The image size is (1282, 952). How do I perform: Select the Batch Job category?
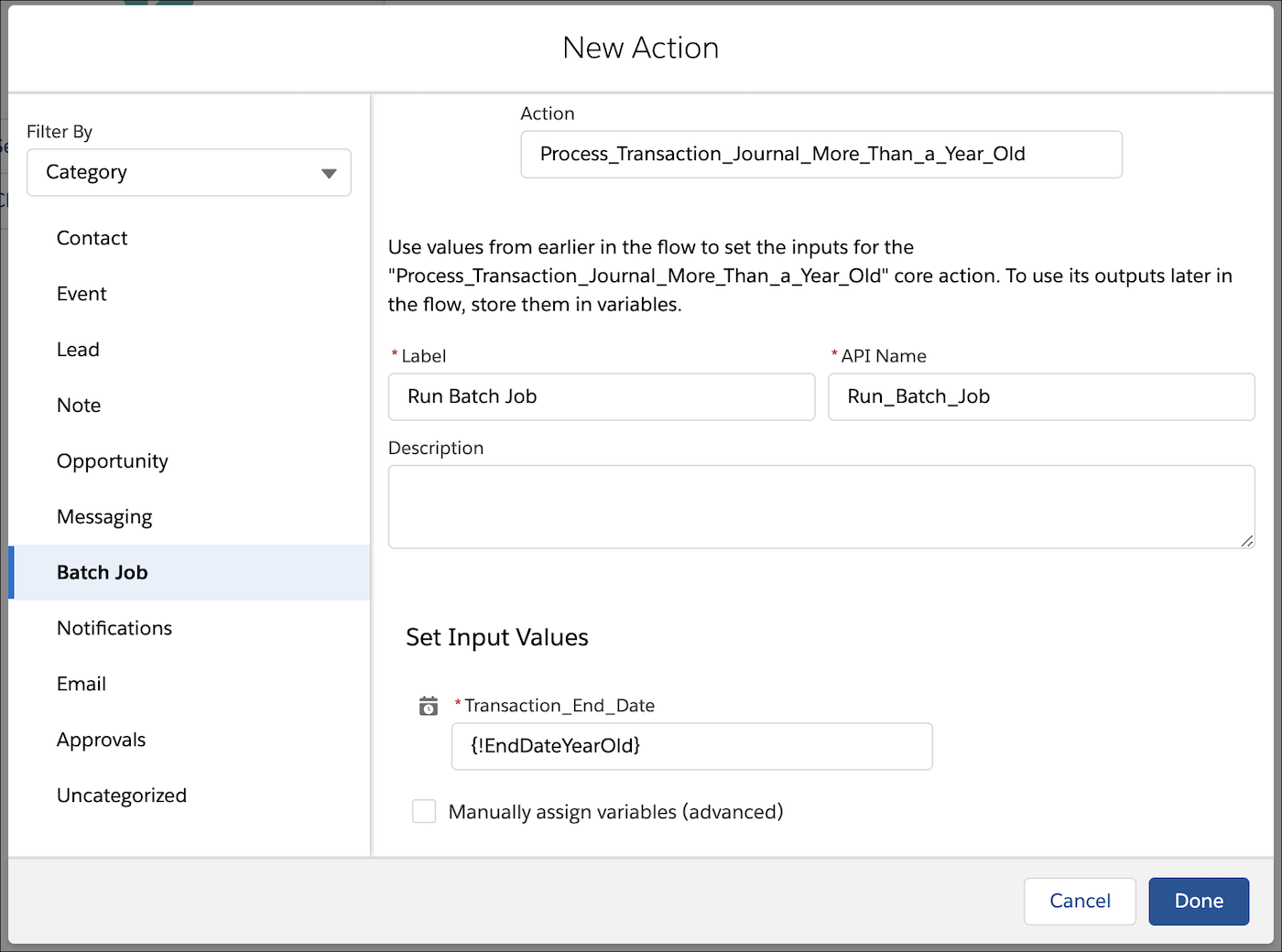coord(103,573)
